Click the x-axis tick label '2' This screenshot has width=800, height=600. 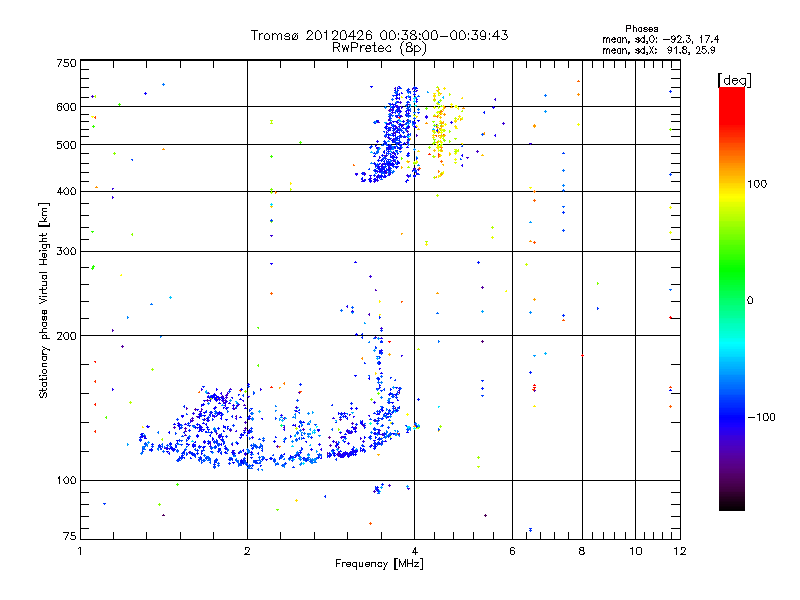[x=247, y=551]
